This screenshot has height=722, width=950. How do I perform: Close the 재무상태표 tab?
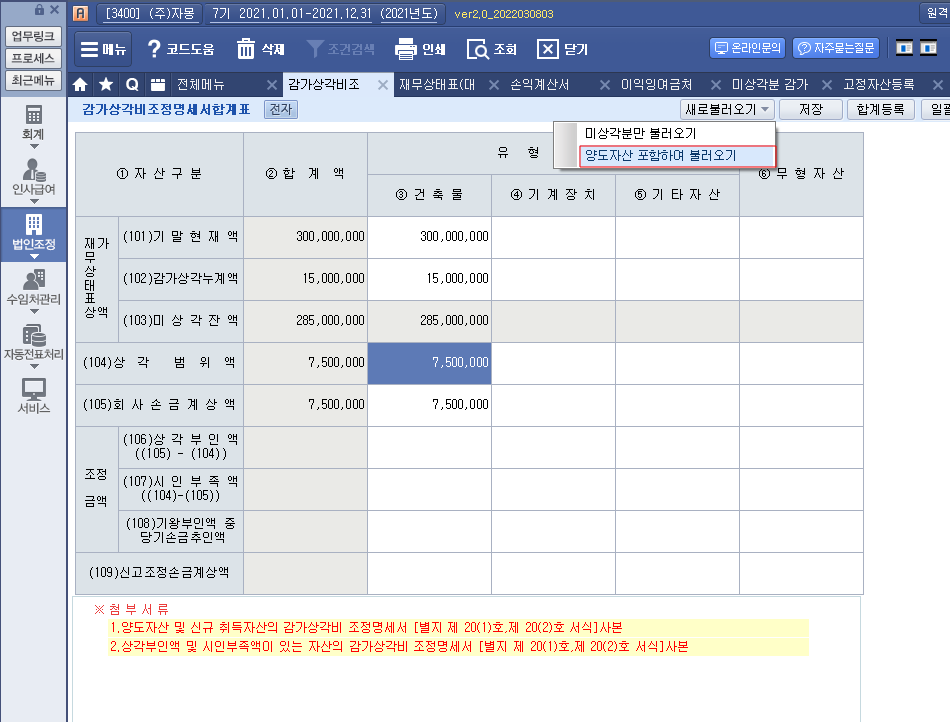[494, 85]
